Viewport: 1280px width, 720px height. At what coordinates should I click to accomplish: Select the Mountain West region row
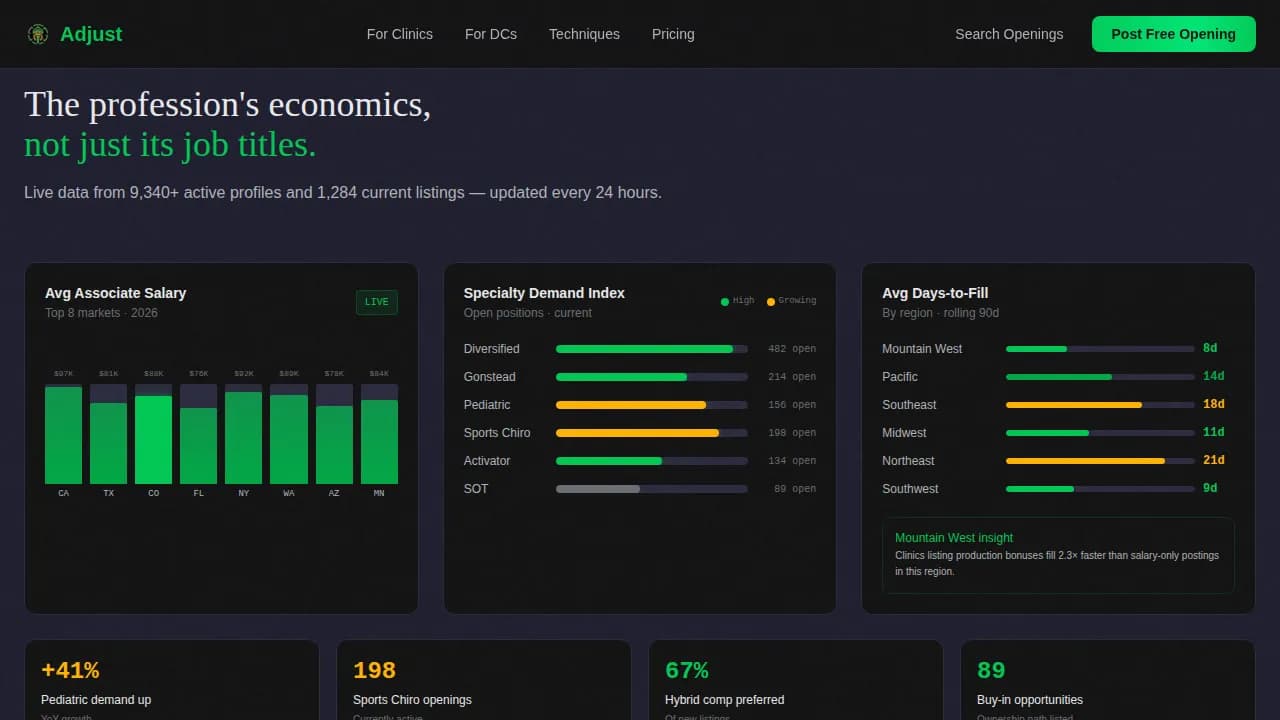pos(1052,349)
